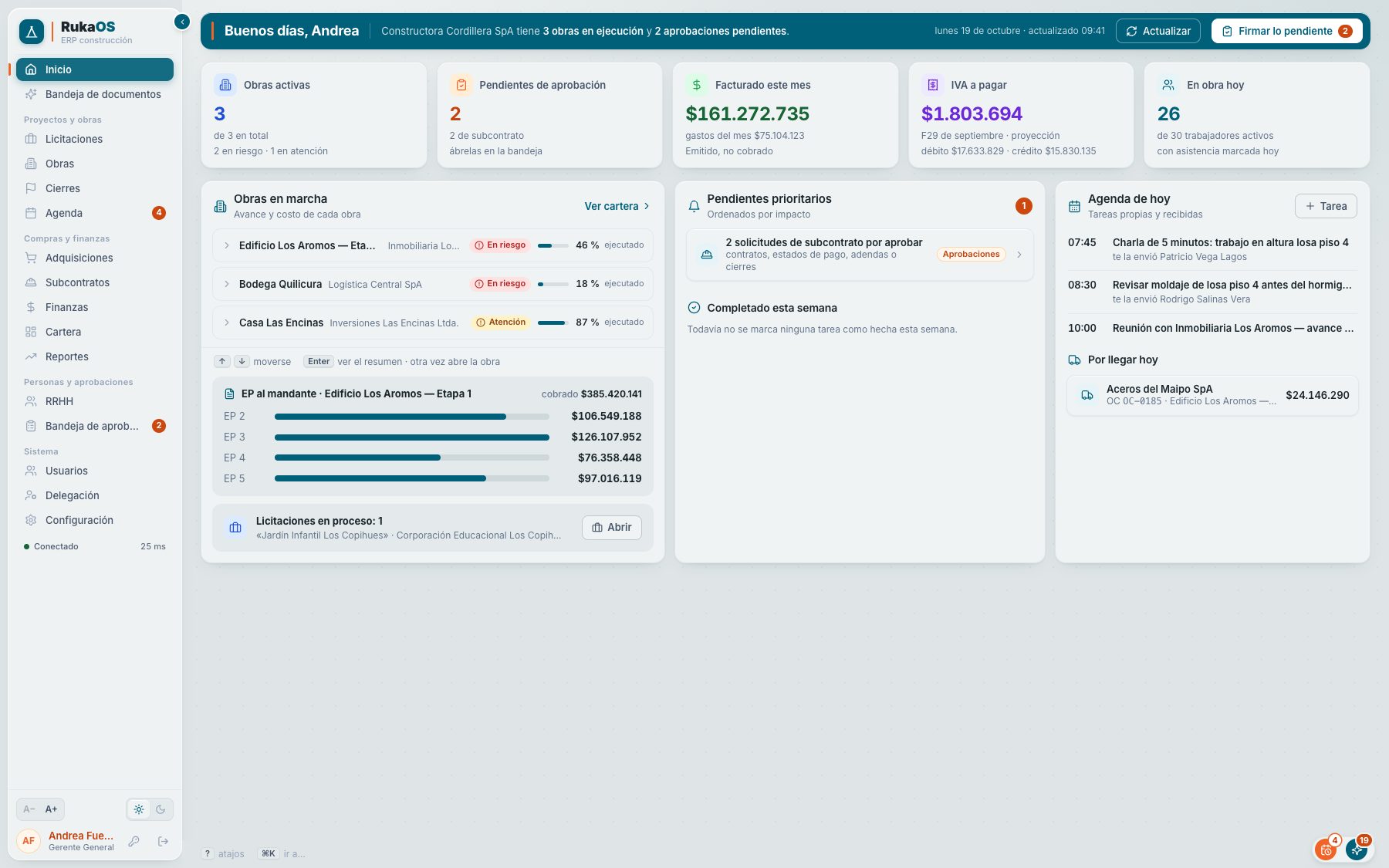The image size is (1389, 868).
Task: Open the orange floating icon with badge 4
Action: click(x=1326, y=849)
